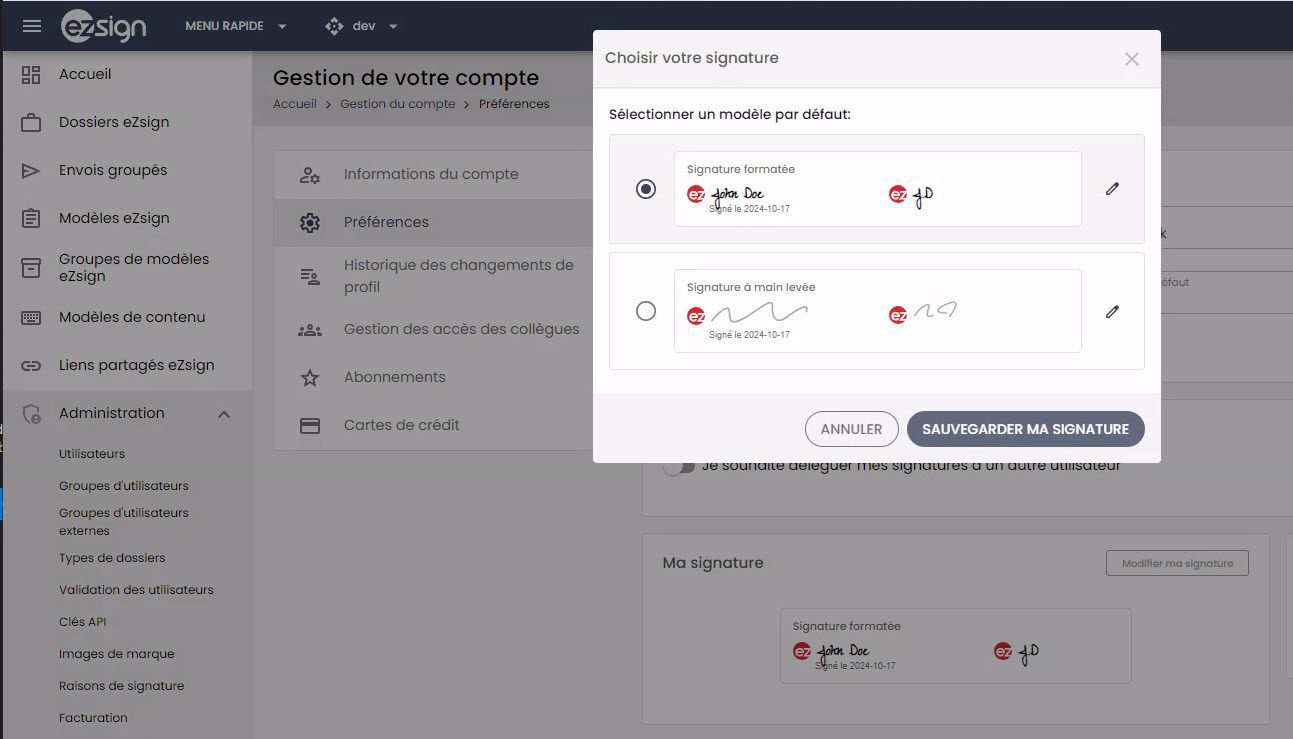Click SAUVEGARDER MA SIGNATURE button
The width and height of the screenshot is (1293, 739).
pos(1025,429)
